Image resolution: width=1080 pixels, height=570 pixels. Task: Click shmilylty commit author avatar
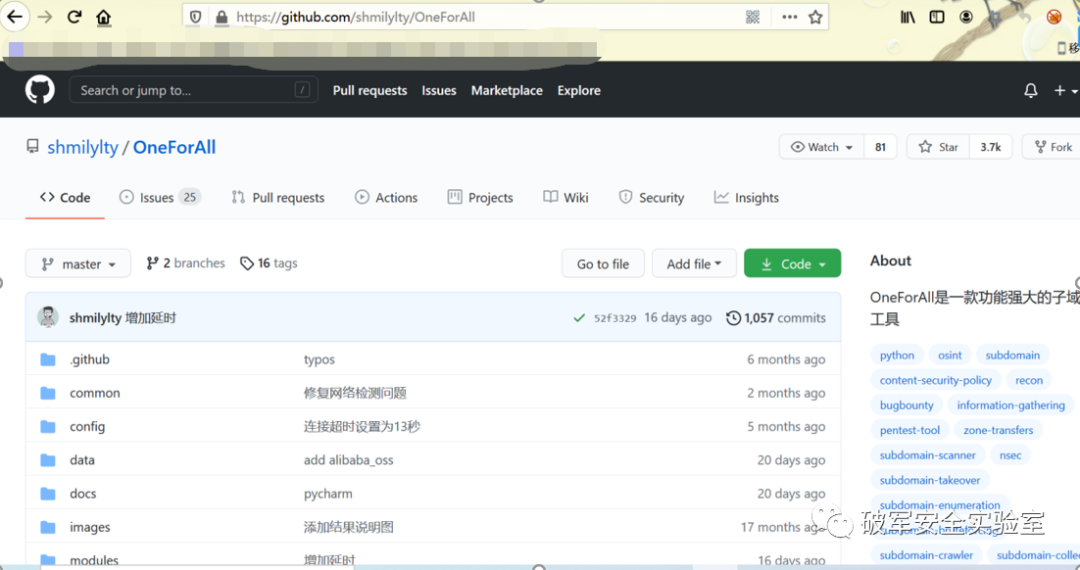[x=48, y=317]
